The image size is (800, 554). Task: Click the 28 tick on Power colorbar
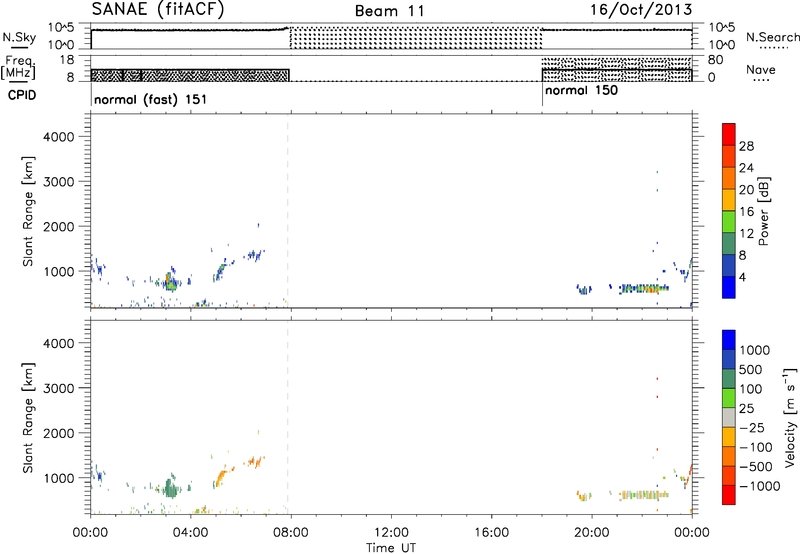tap(746, 146)
